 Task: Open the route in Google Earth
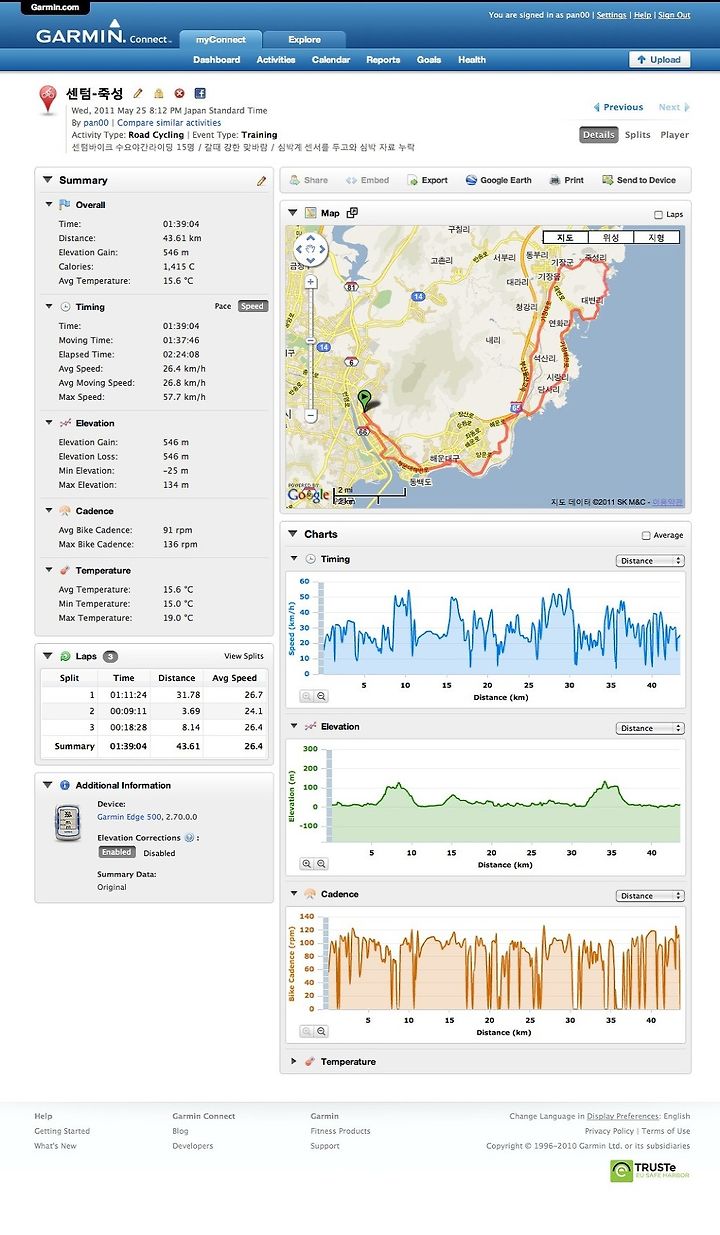(499, 180)
